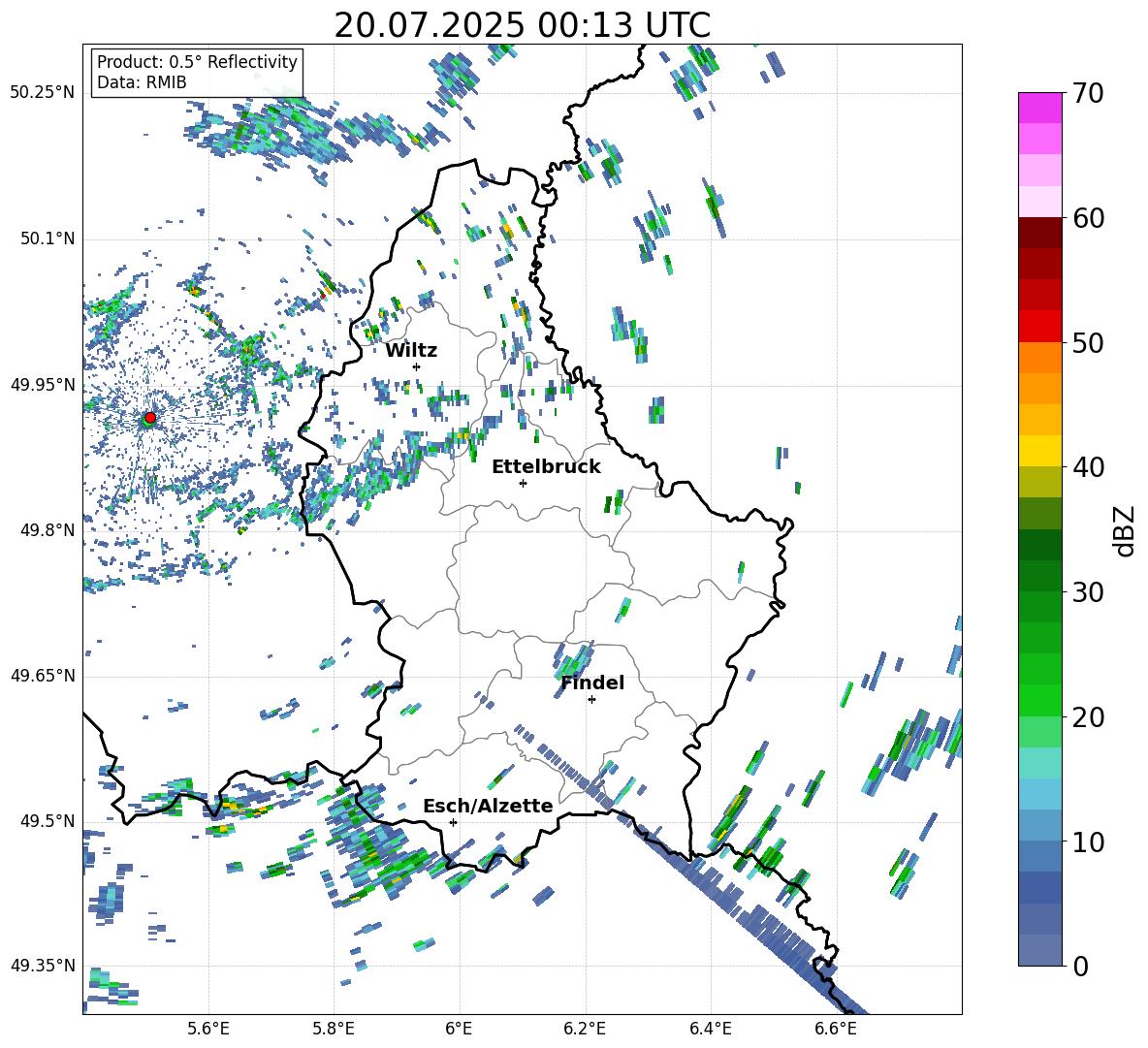Click the 49.8°N latitude label
1148x1048 pixels.
[47, 530]
